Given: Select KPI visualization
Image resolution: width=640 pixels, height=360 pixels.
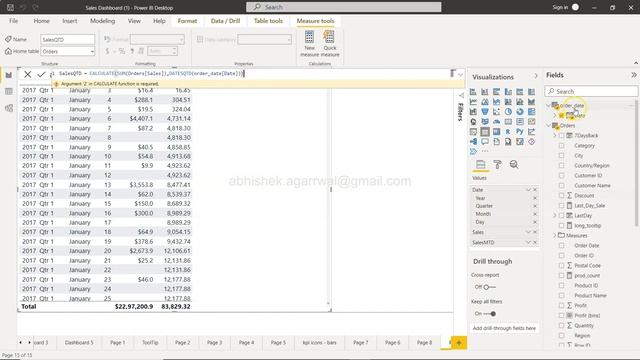Looking at the screenshot, I should [531, 122].
